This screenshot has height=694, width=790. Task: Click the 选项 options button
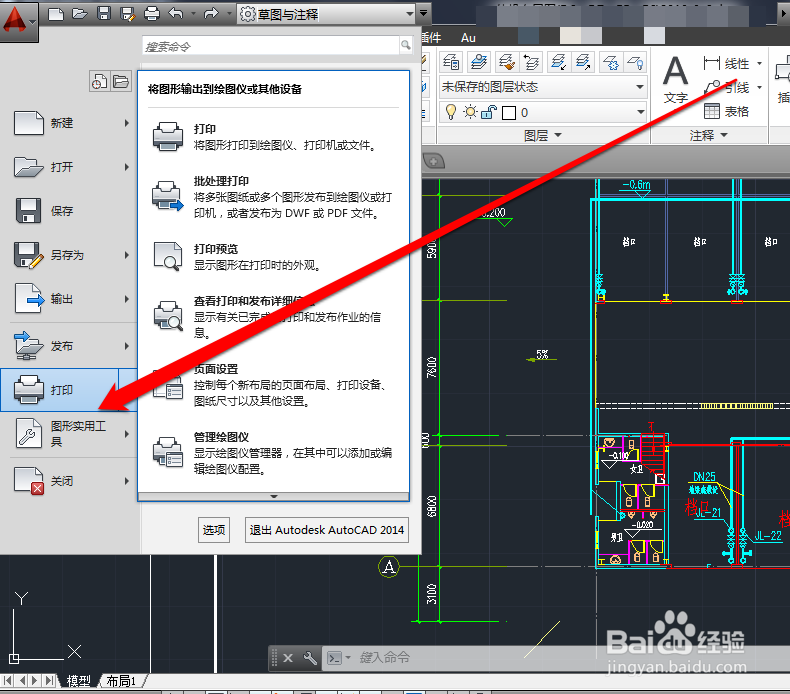pyautogui.click(x=214, y=530)
